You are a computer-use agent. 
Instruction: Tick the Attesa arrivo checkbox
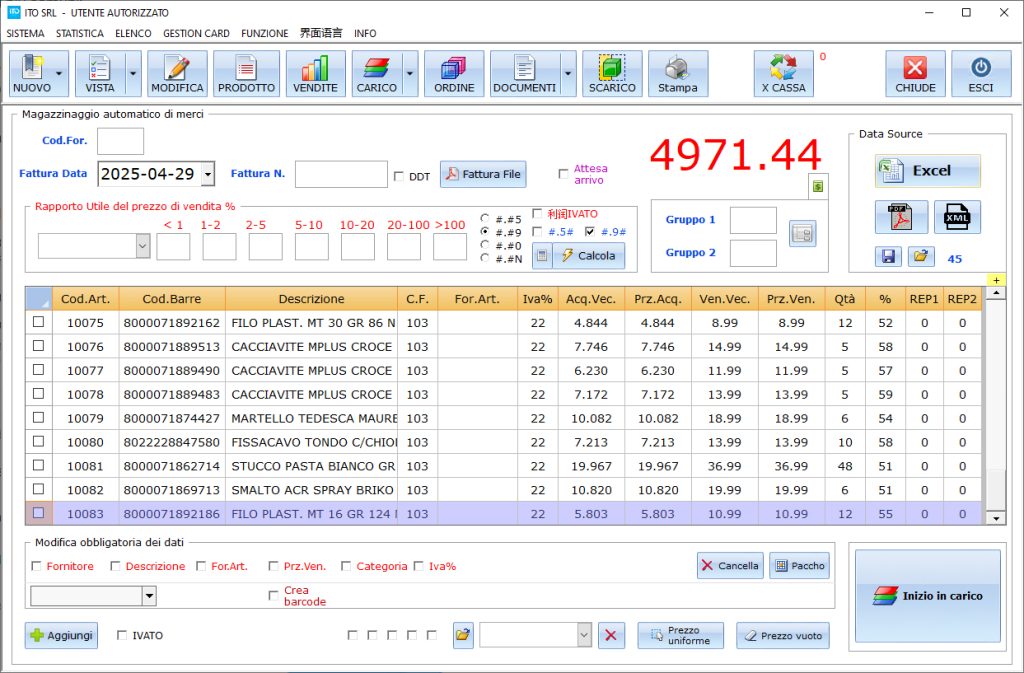563,174
